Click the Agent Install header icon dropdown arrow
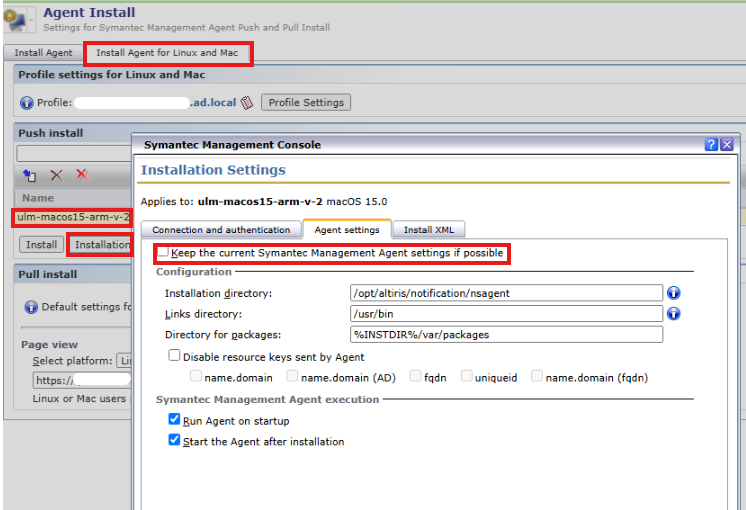The width and height of the screenshot is (746, 510). pos(32,20)
